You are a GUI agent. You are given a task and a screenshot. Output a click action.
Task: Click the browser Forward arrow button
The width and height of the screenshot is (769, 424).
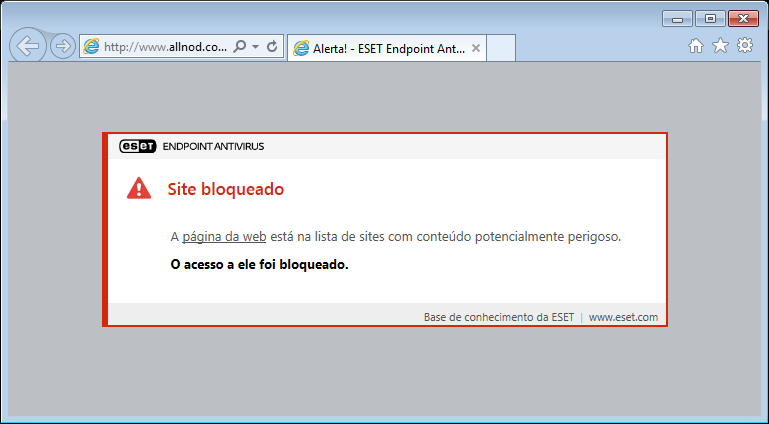click(x=63, y=46)
